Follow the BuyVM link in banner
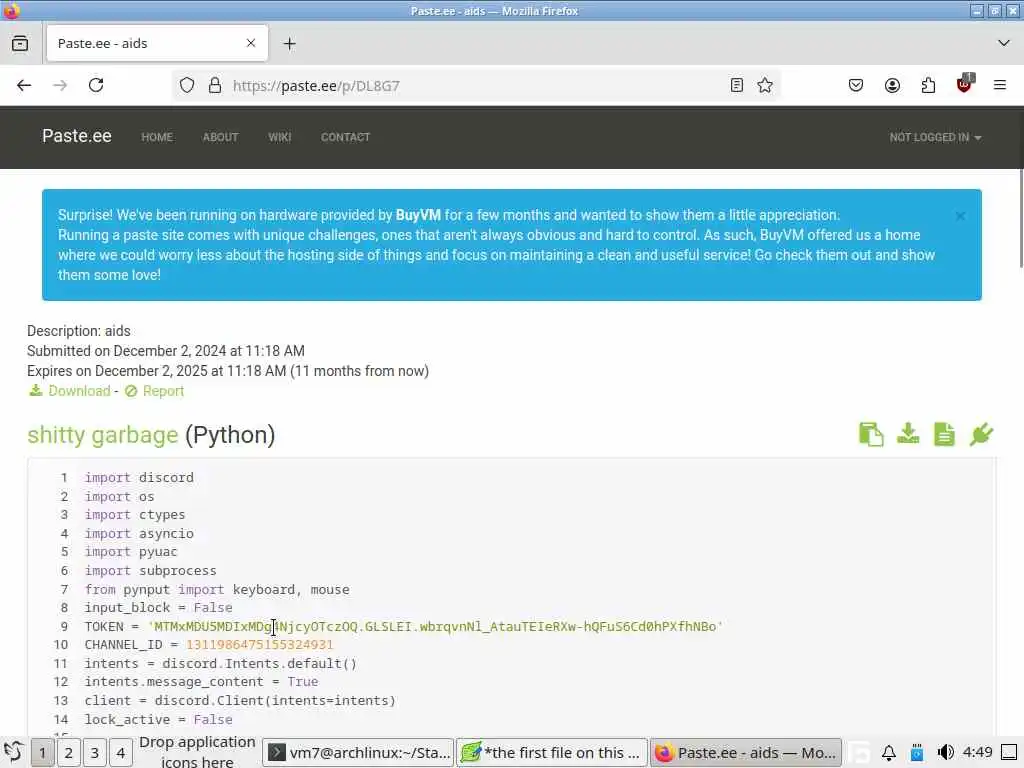The width and height of the screenshot is (1024, 768). [x=418, y=215]
